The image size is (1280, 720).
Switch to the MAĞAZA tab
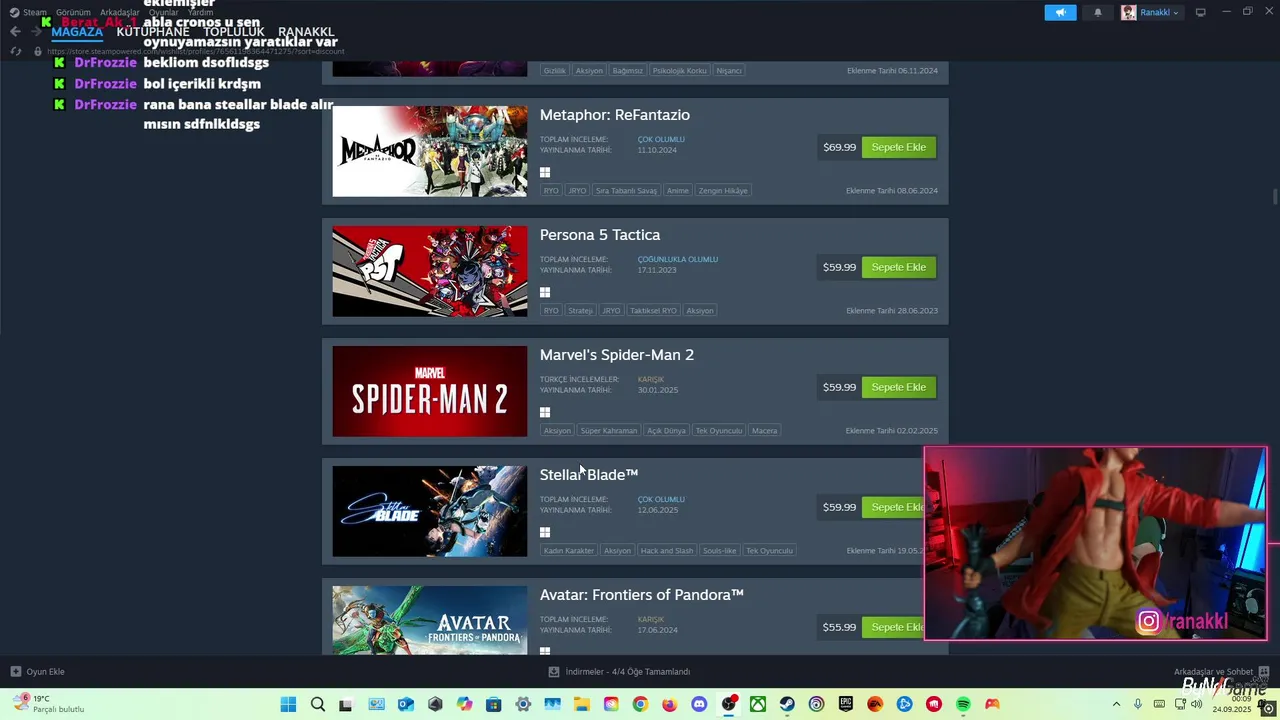(77, 32)
